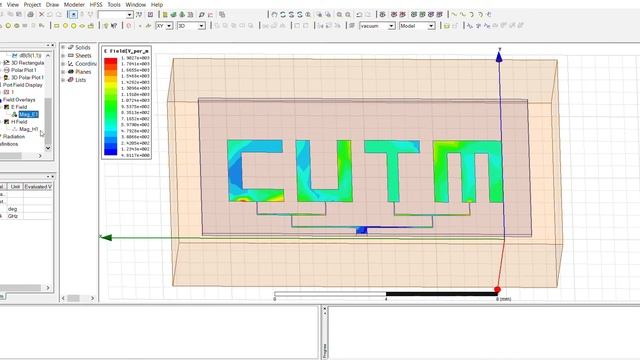Click the Draw rectangle tool icon
640x360 pixels.
(57, 26)
